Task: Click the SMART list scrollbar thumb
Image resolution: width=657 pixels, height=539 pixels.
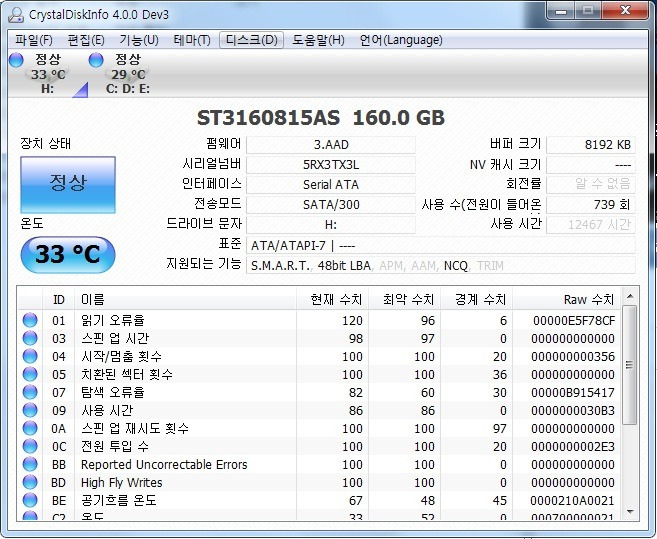Action: click(629, 365)
